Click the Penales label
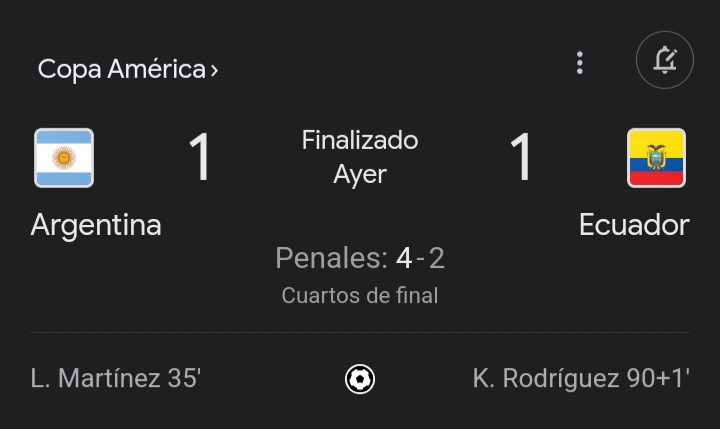Viewport: 720px width, 429px height. click(330, 259)
